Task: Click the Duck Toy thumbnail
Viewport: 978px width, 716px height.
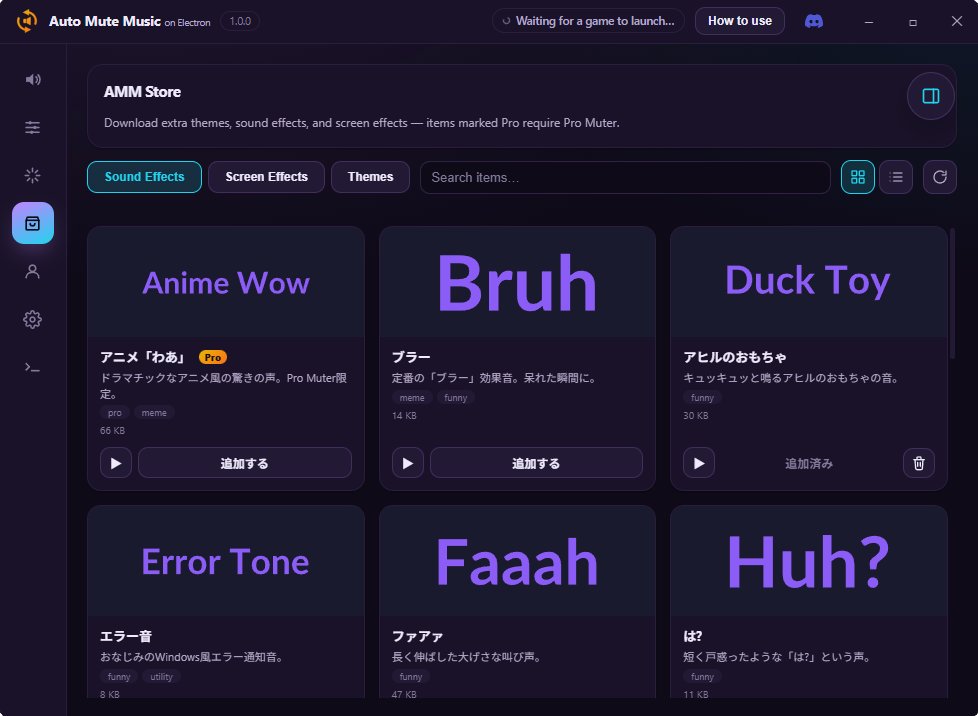Action: point(808,282)
